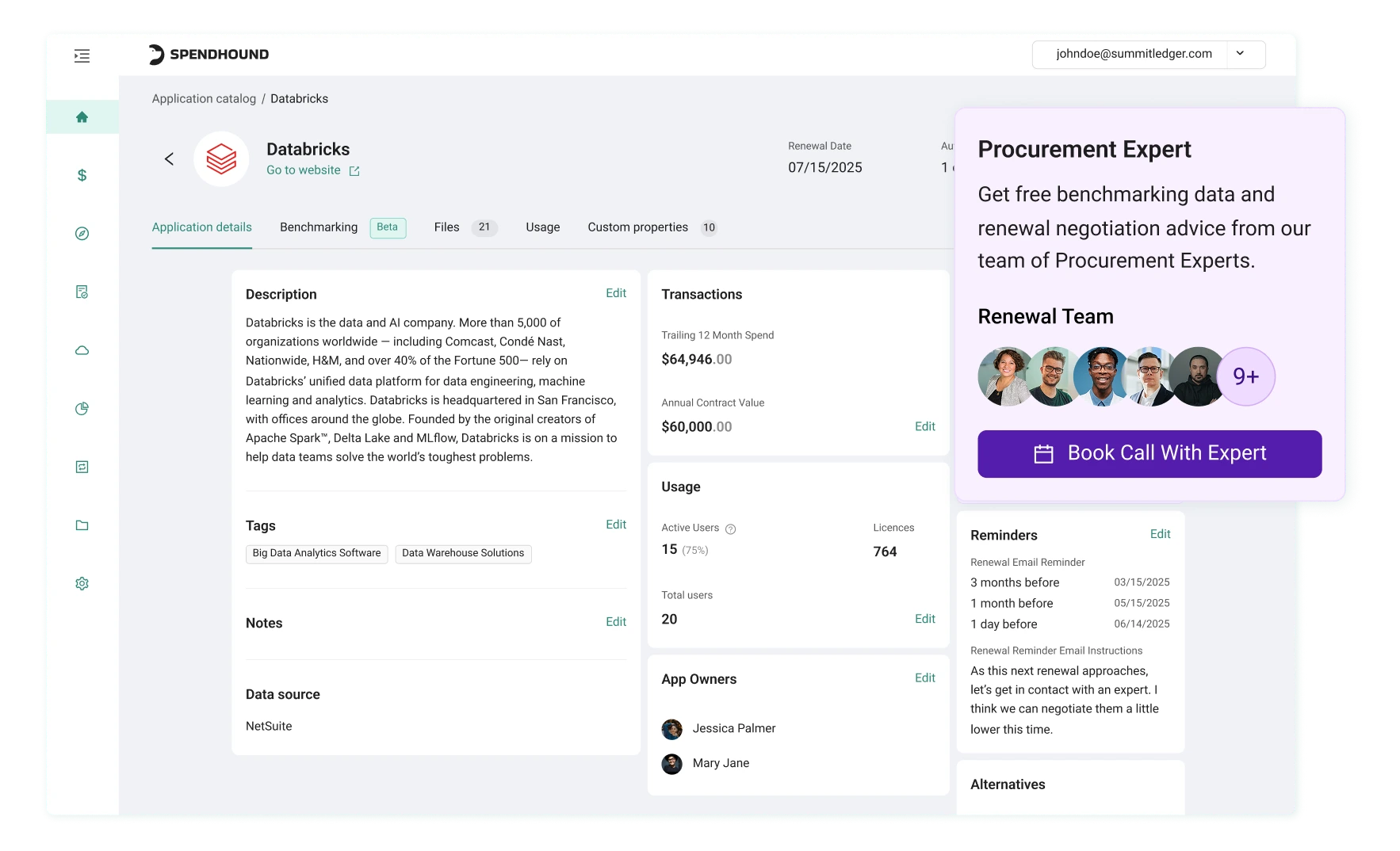
Task: Go back using the left arrow
Action: [x=169, y=159]
